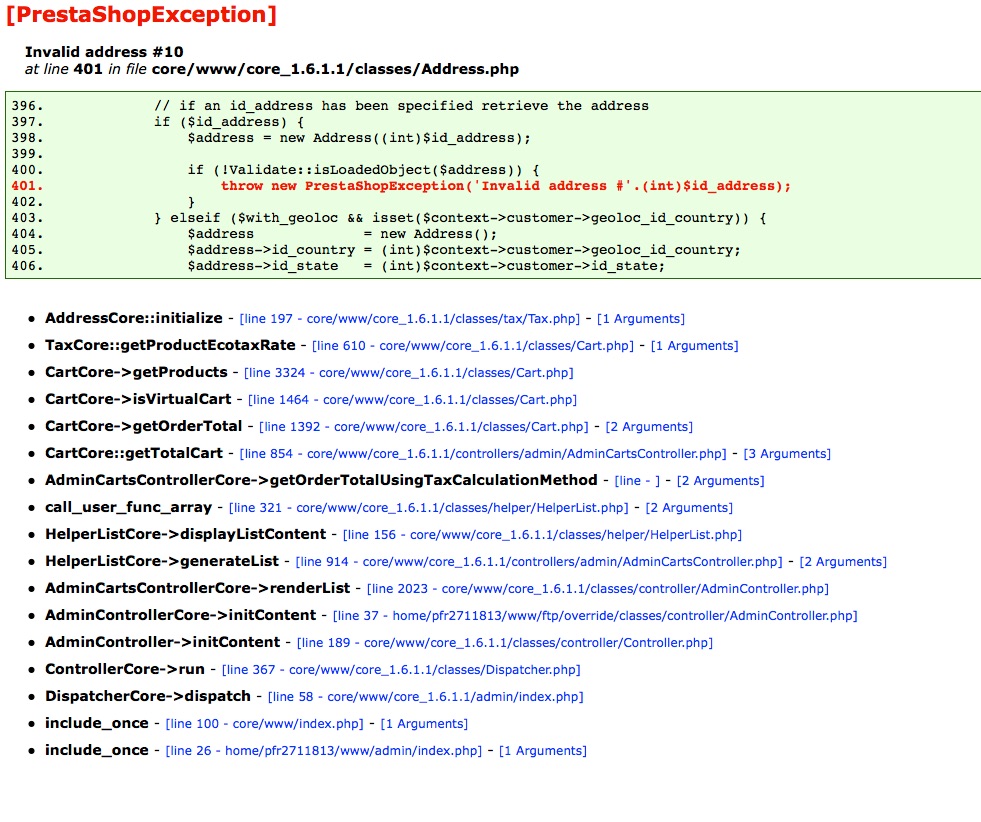Open DispatcherCore->dispatch line 58 link
This screenshot has height=822, width=981.
[425, 696]
